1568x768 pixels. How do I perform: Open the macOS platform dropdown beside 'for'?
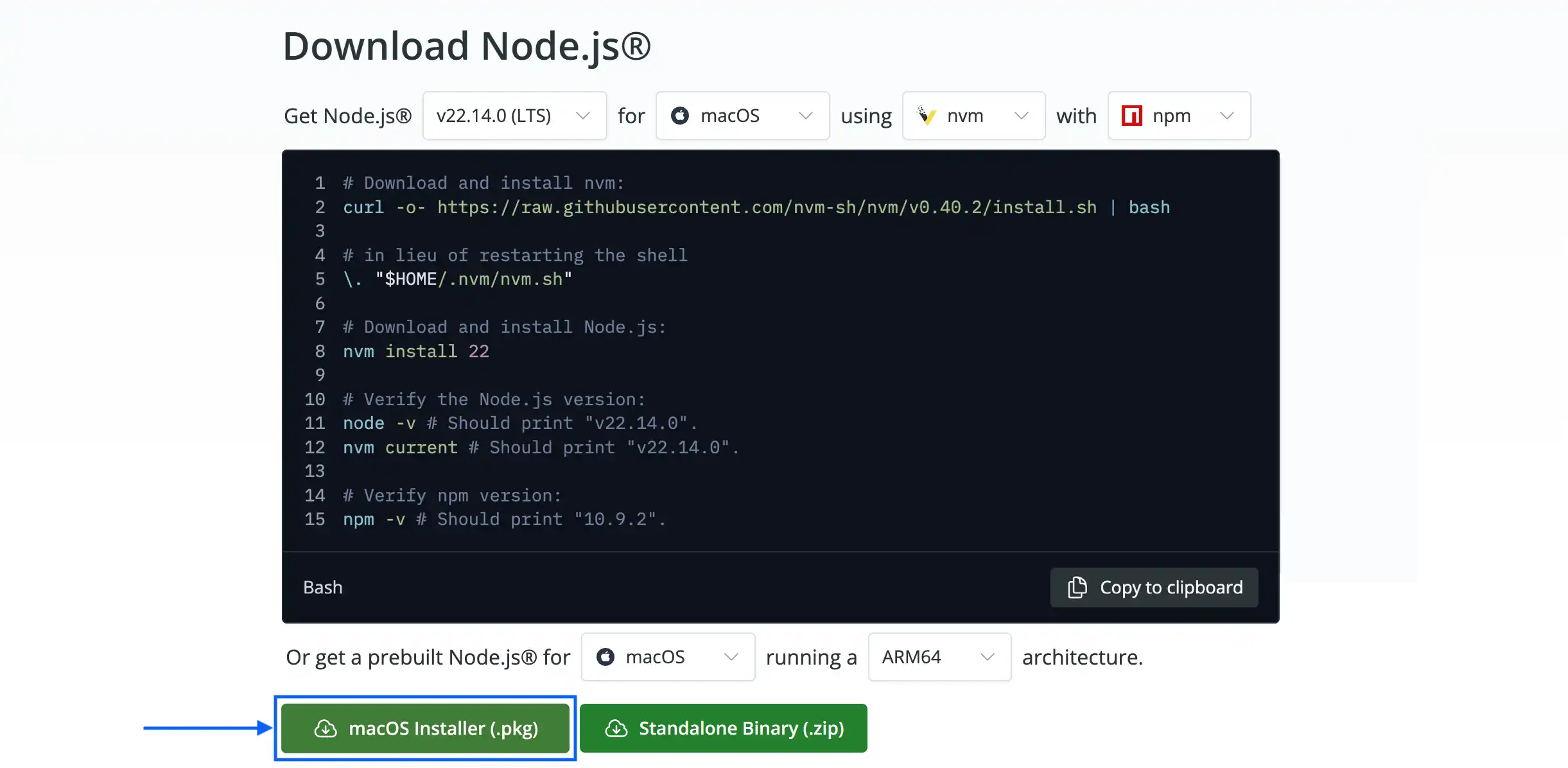tap(742, 116)
